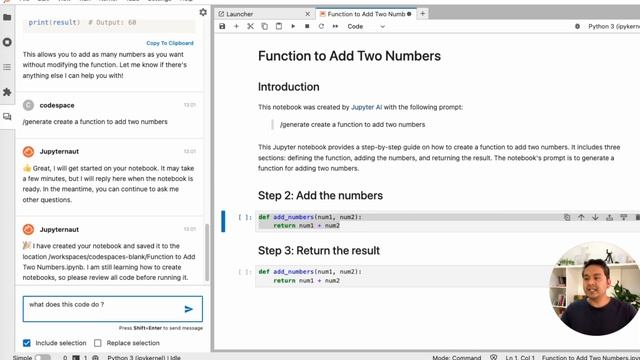
Task: Move the active cell down arrow
Action: (595, 217)
